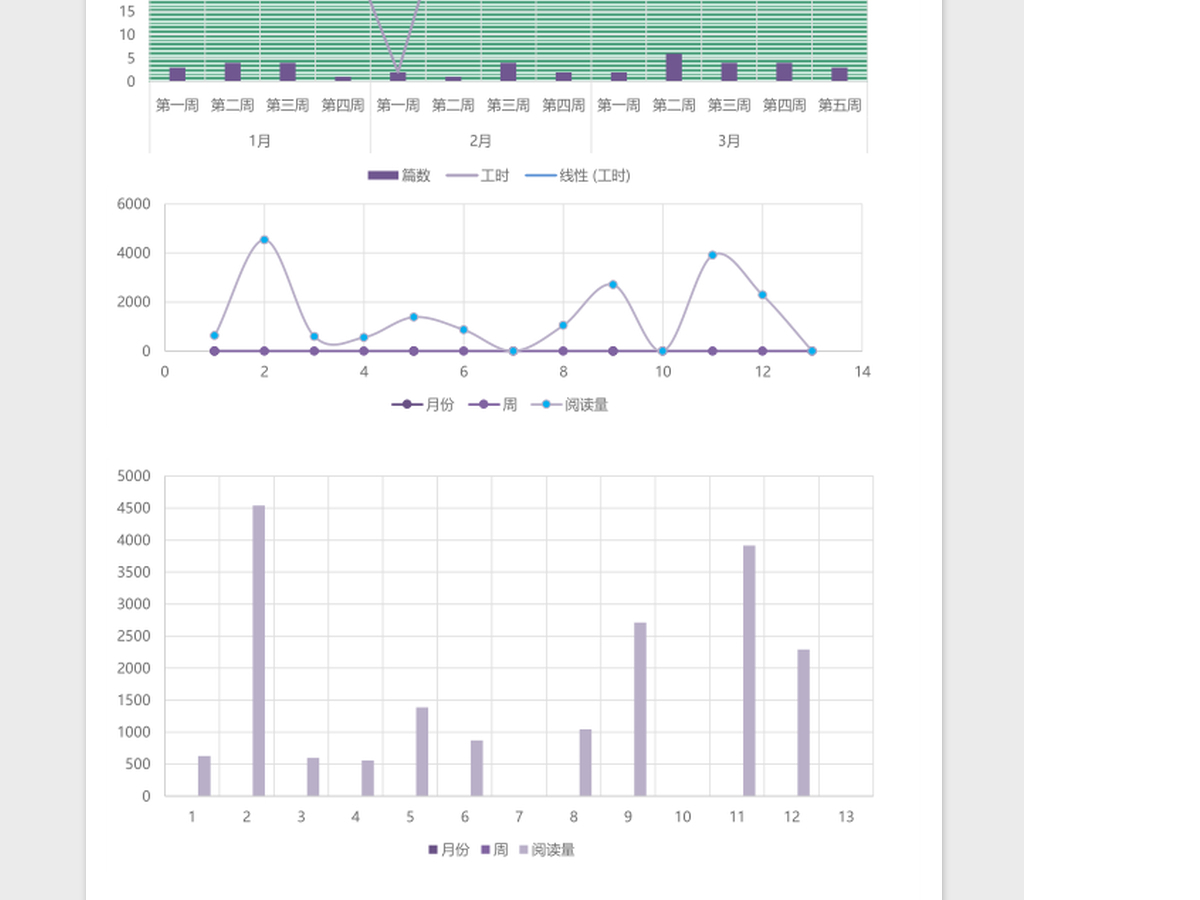Click the 篇数 legend entry
This screenshot has width=1200, height=900.
[399, 175]
